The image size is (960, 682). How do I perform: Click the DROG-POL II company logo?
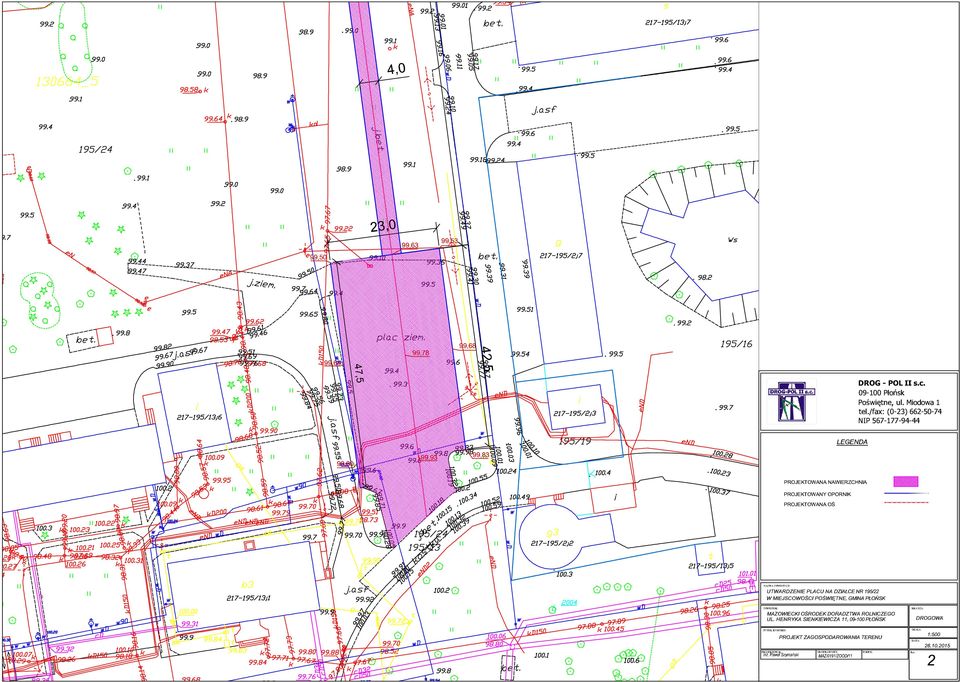[791, 401]
